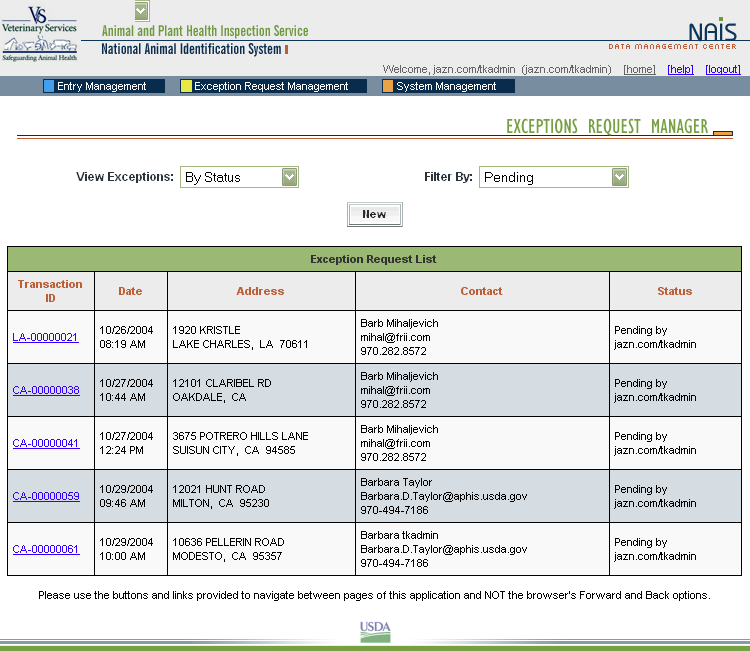Click blue square icon beside Entry Management
Screen dimensions: 750x651
tap(49, 86)
